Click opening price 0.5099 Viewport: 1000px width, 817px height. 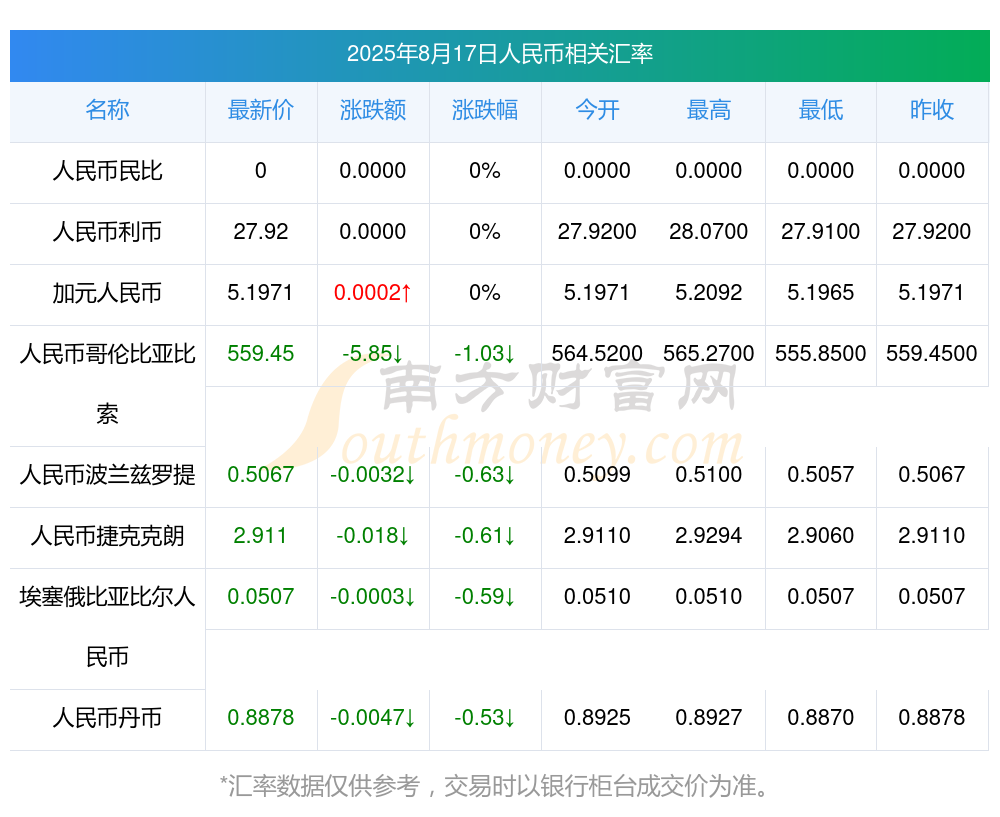click(x=598, y=475)
